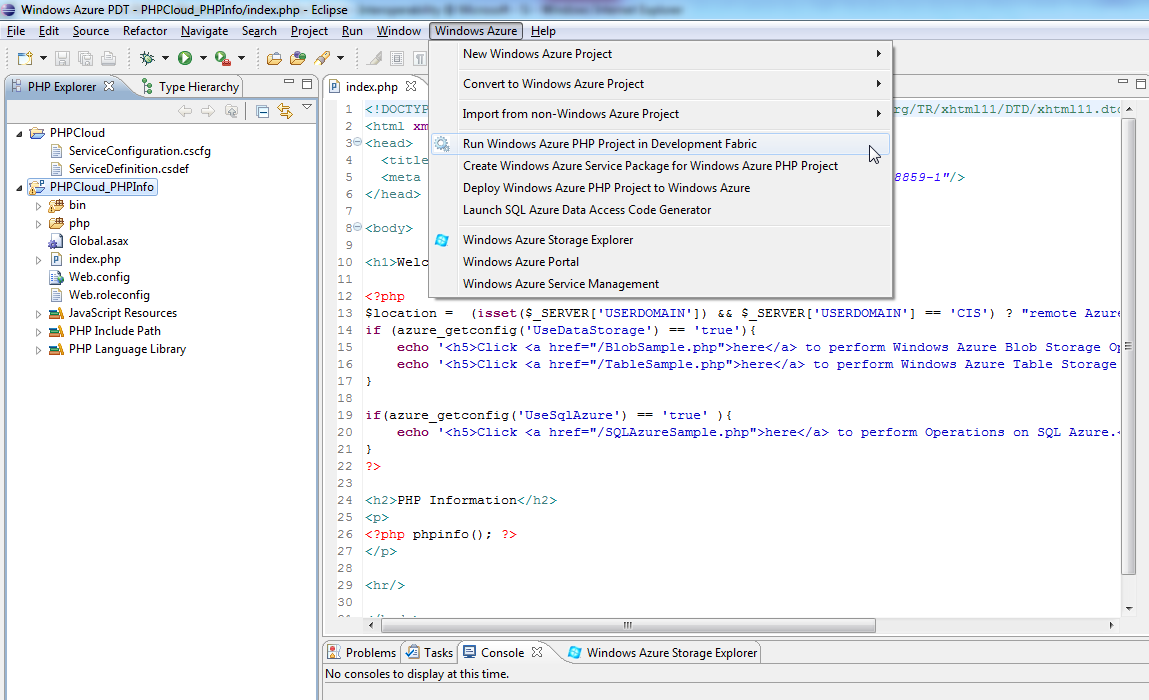Expand JavaScript Resources node
Viewport: 1149px width, 700px height.
(38, 314)
